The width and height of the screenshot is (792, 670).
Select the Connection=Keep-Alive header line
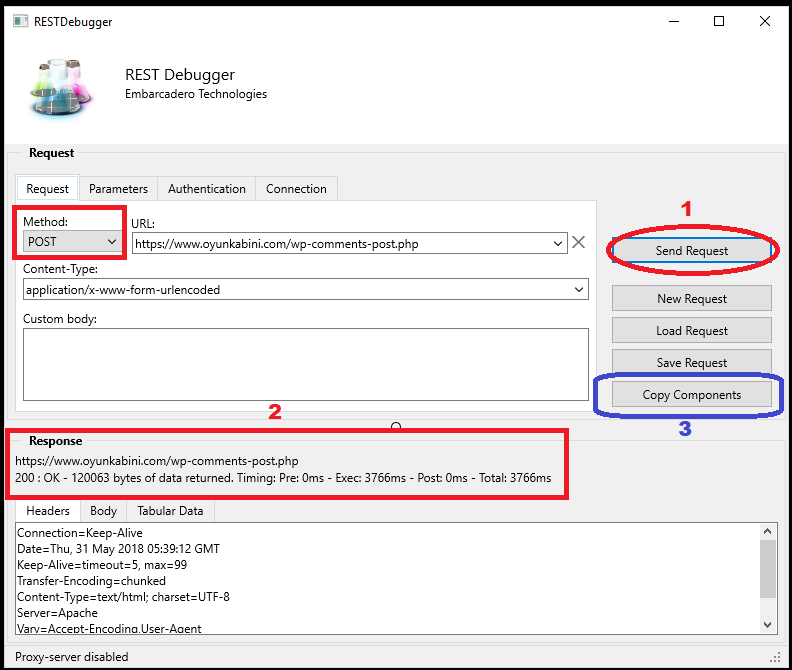pos(80,533)
